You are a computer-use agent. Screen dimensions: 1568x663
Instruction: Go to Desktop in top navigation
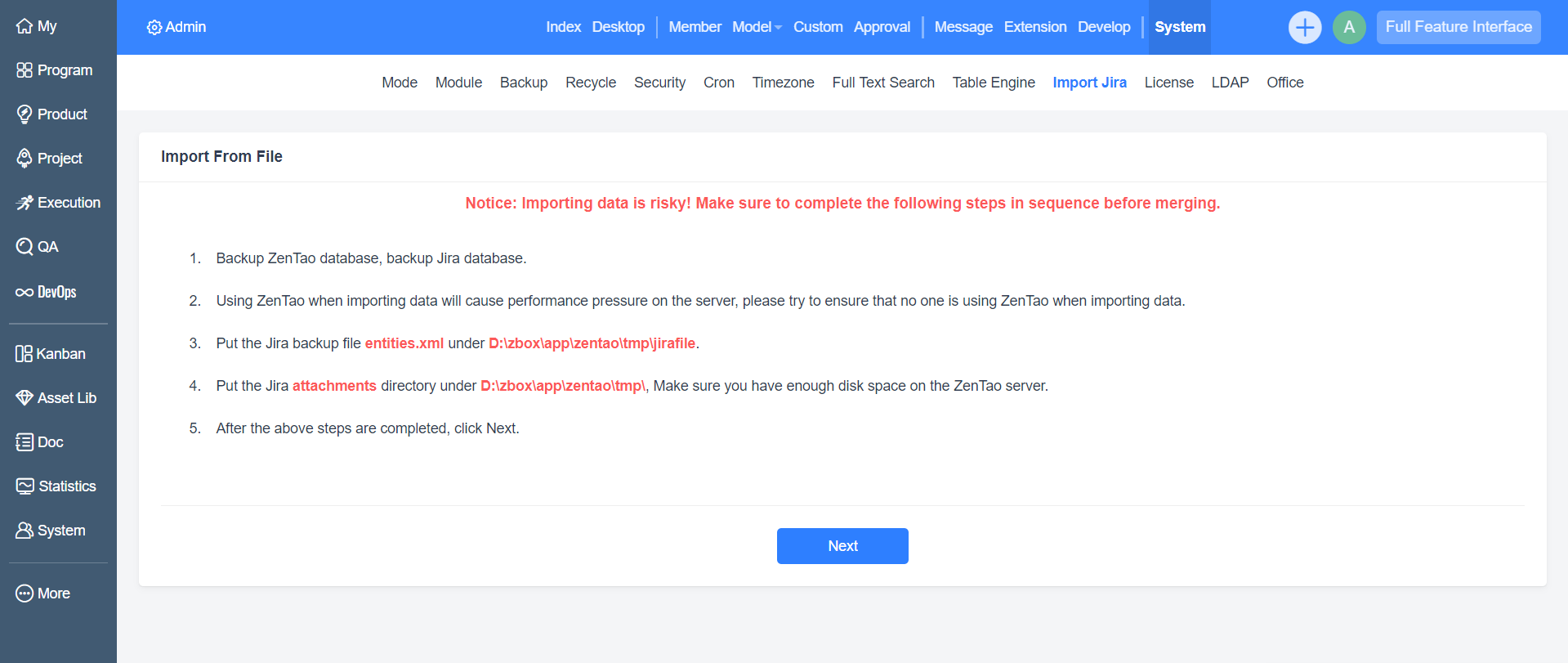point(619,27)
